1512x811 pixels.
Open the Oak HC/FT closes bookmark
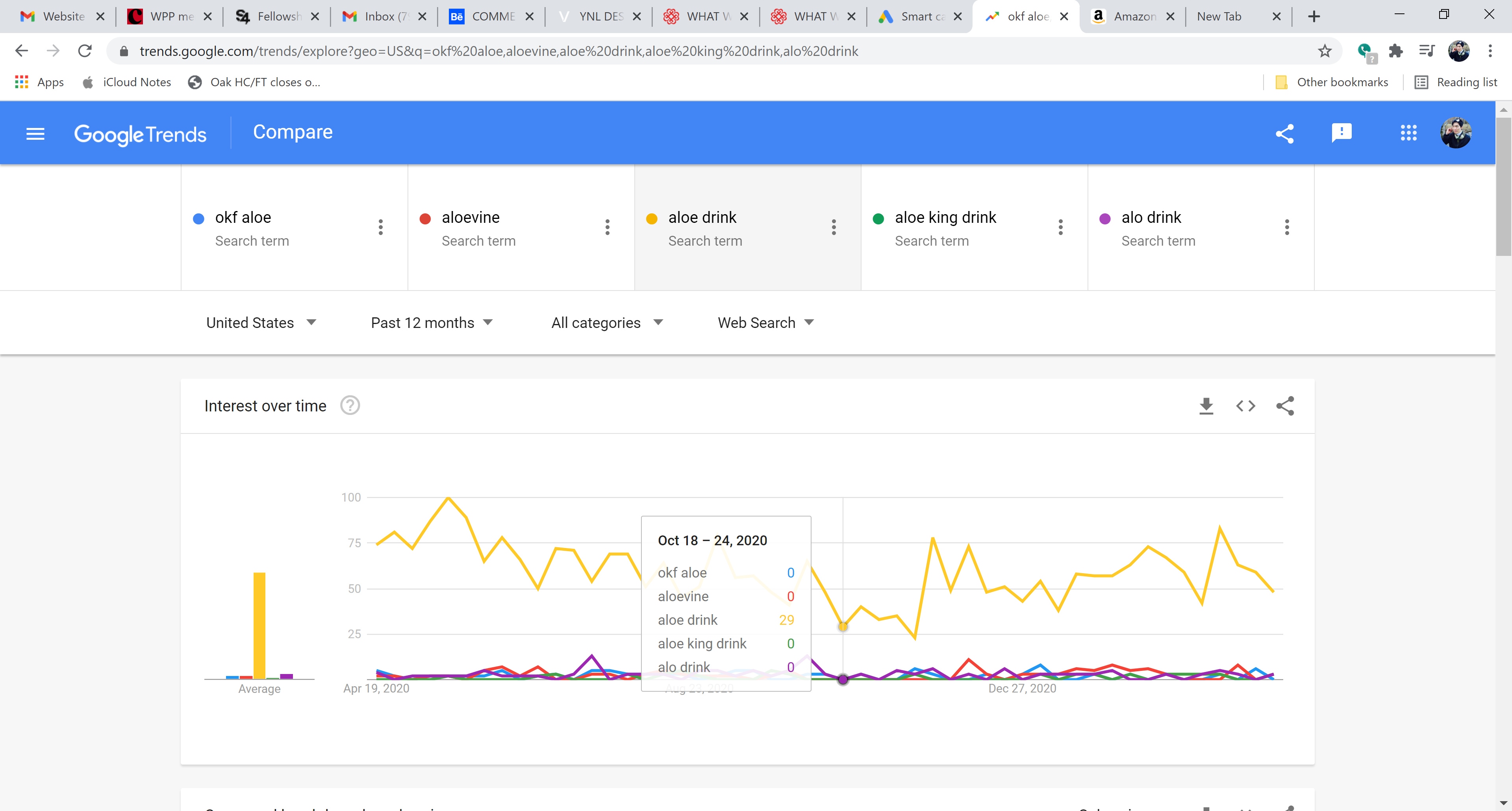pyautogui.click(x=254, y=82)
